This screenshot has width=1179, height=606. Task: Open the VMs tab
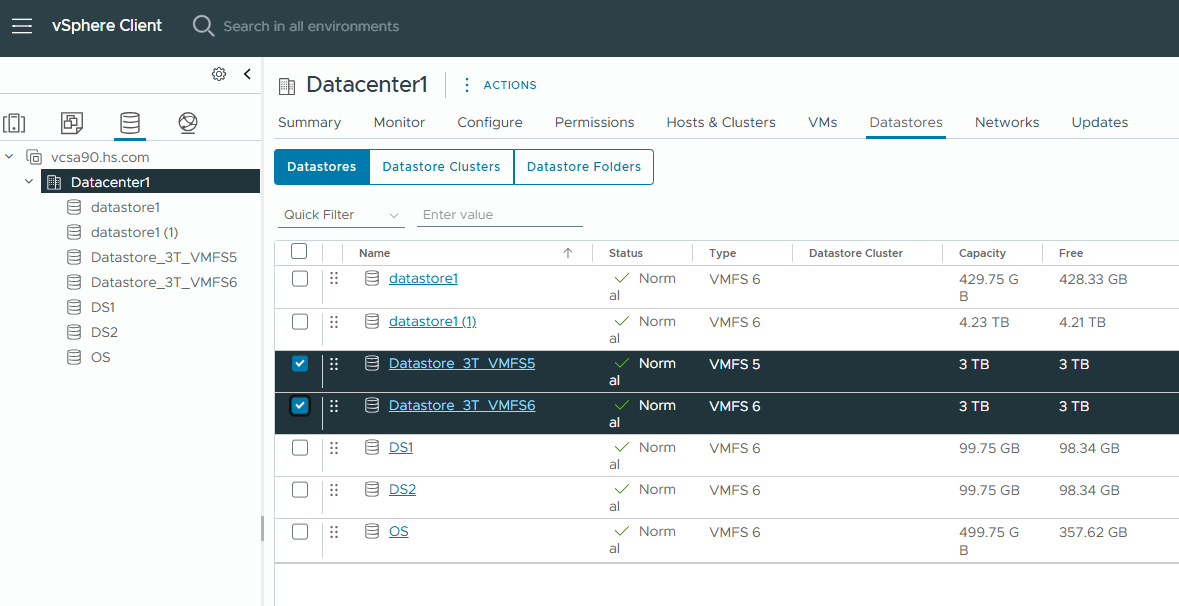[823, 123]
